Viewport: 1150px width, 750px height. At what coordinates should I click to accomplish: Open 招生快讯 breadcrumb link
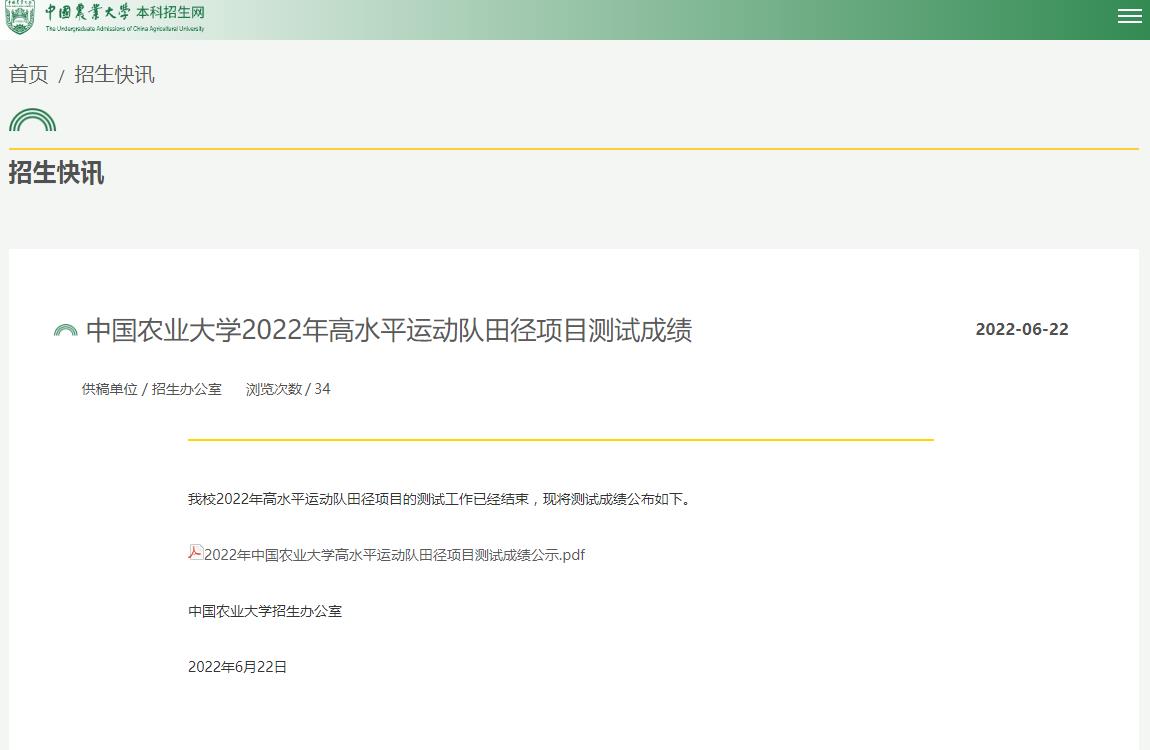tap(114, 74)
